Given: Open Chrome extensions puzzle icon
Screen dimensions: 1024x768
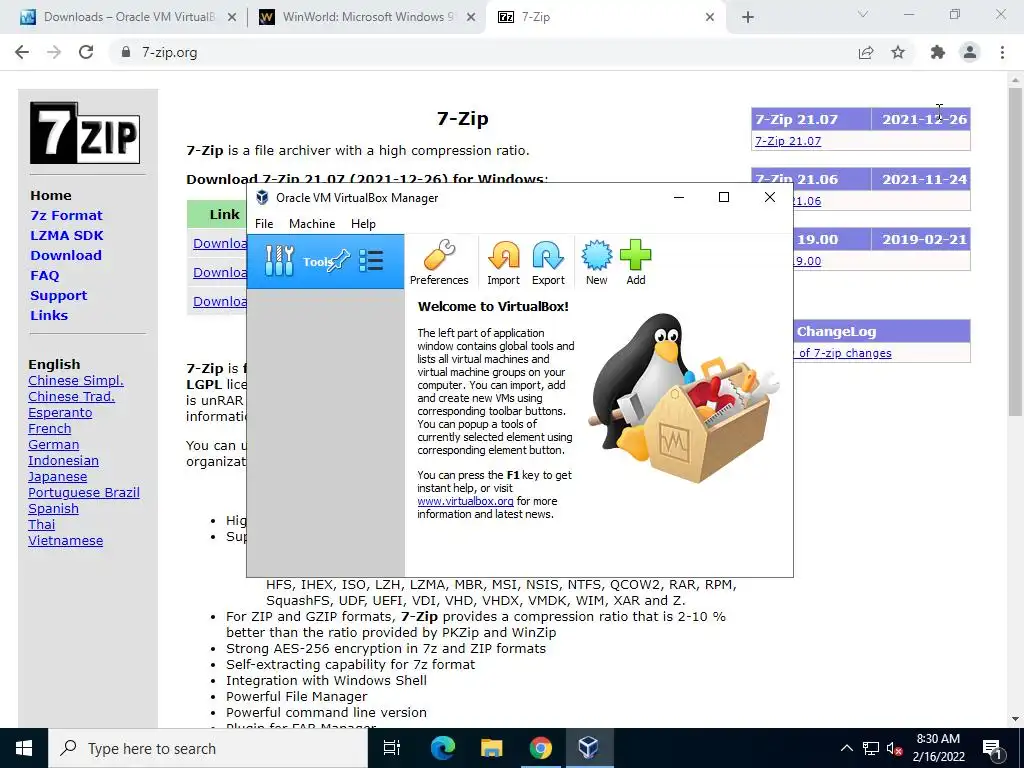Looking at the screenshot, I should pos(938,52).
